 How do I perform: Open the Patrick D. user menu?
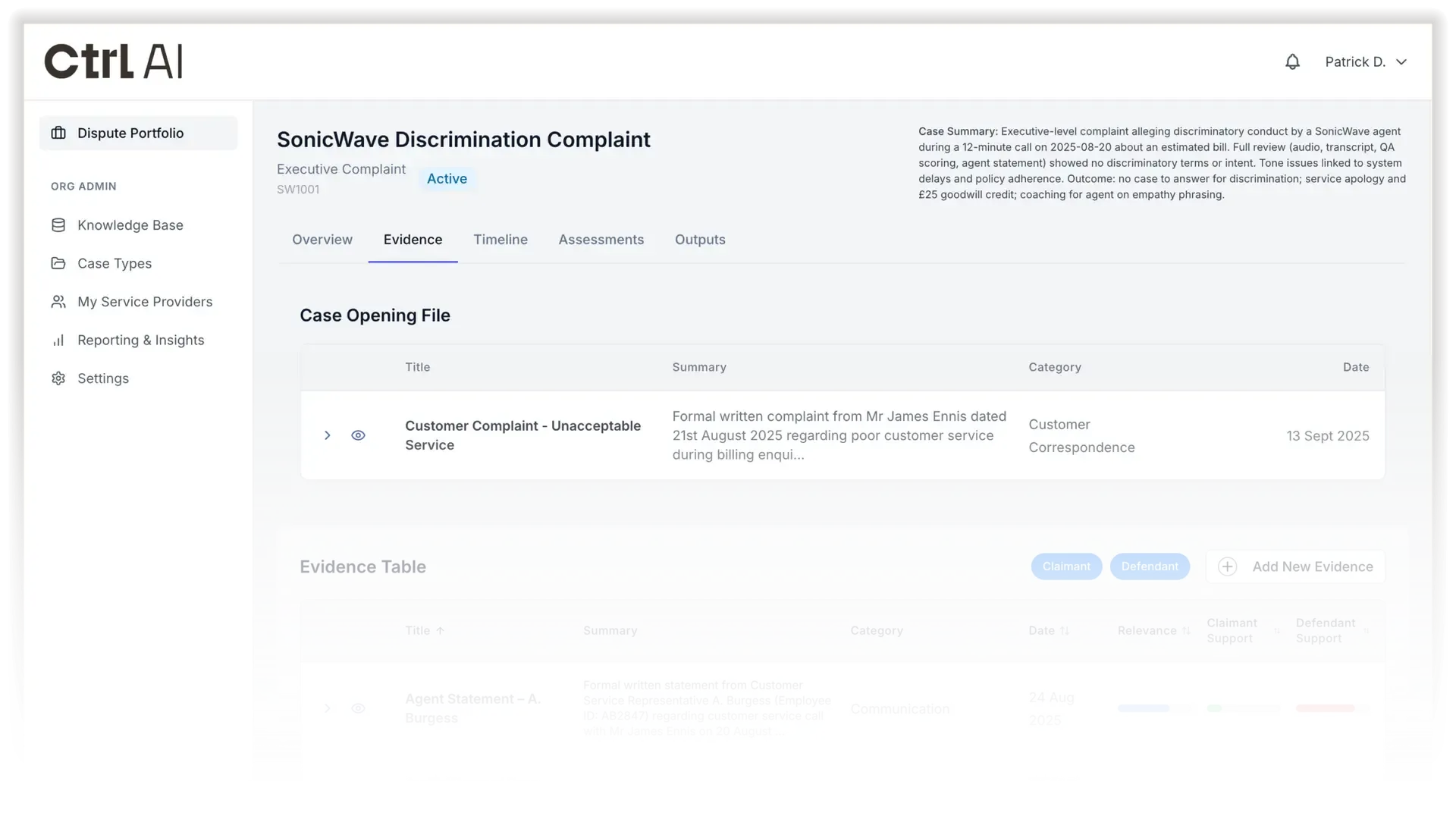click(1366, 62)
